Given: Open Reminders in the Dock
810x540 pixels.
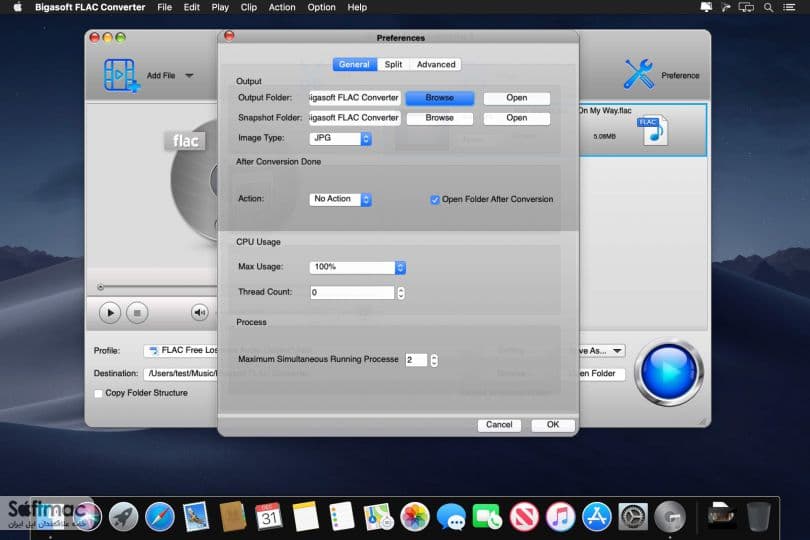Looking at the screenshot, I should tap(341, 516).
